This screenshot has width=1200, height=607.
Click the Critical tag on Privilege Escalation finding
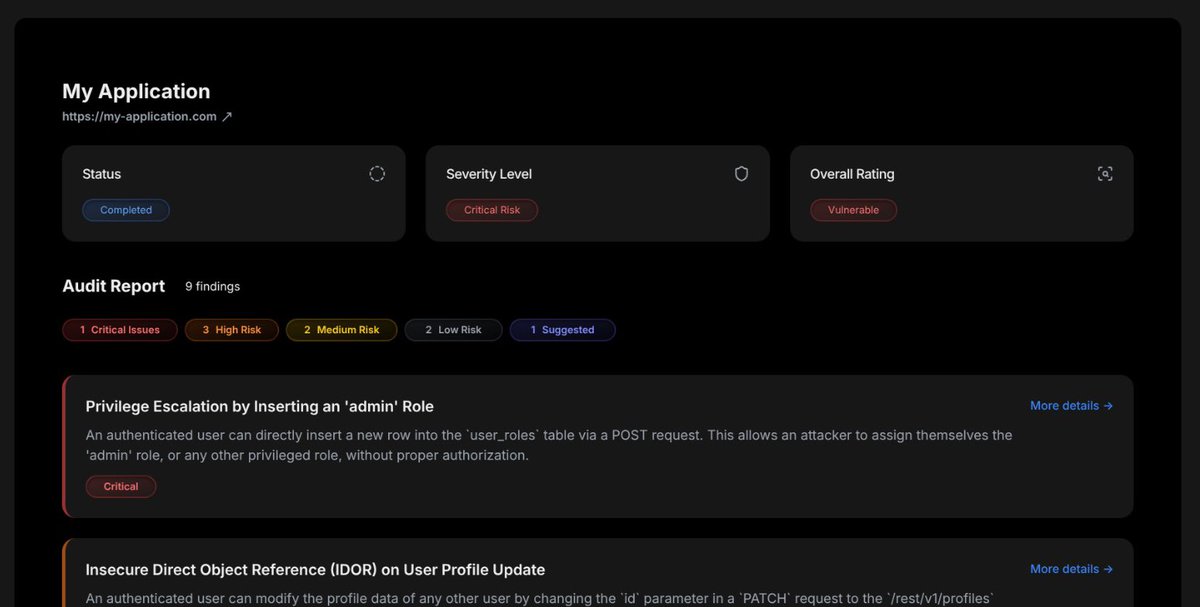point(121,487)
